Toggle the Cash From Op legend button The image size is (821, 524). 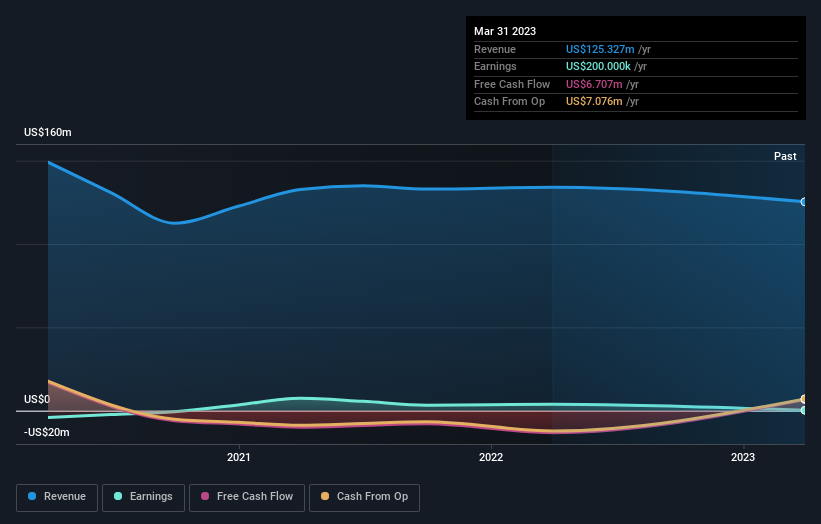pos(364,497)
